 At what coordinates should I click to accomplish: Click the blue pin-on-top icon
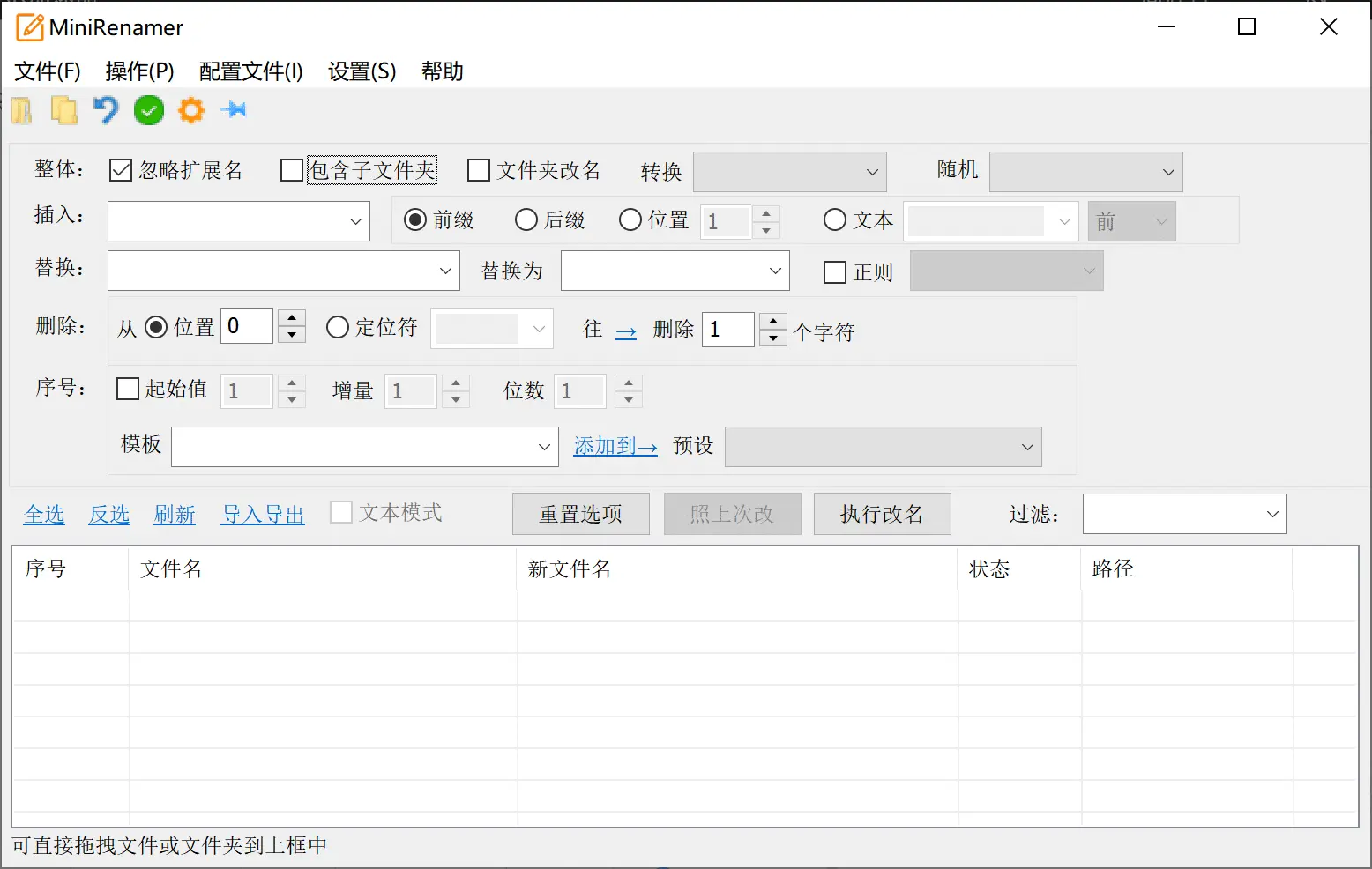point(234,109)
